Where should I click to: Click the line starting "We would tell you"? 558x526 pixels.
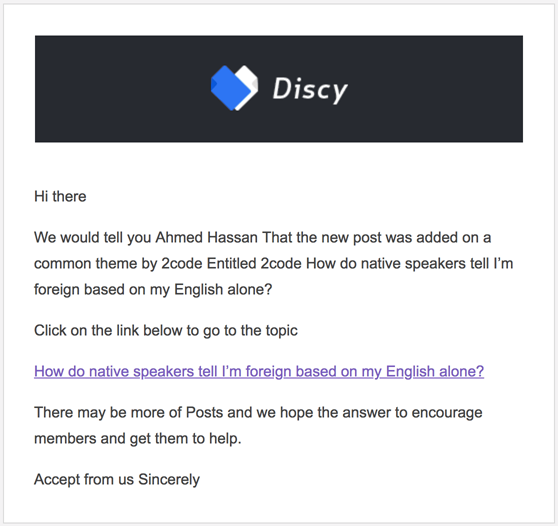263,238
